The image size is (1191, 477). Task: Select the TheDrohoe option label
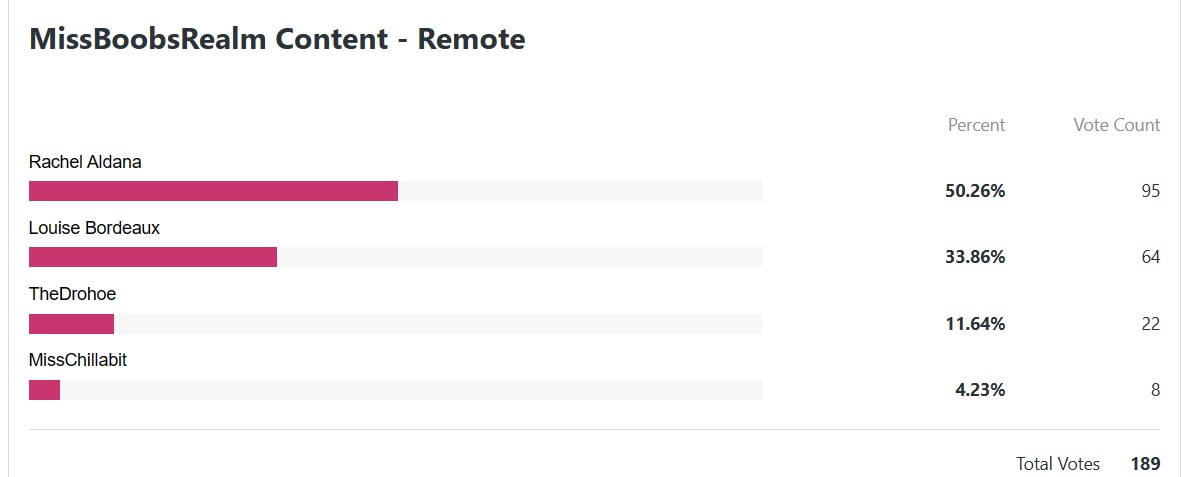pyautogui.click(x=72, y=294)
